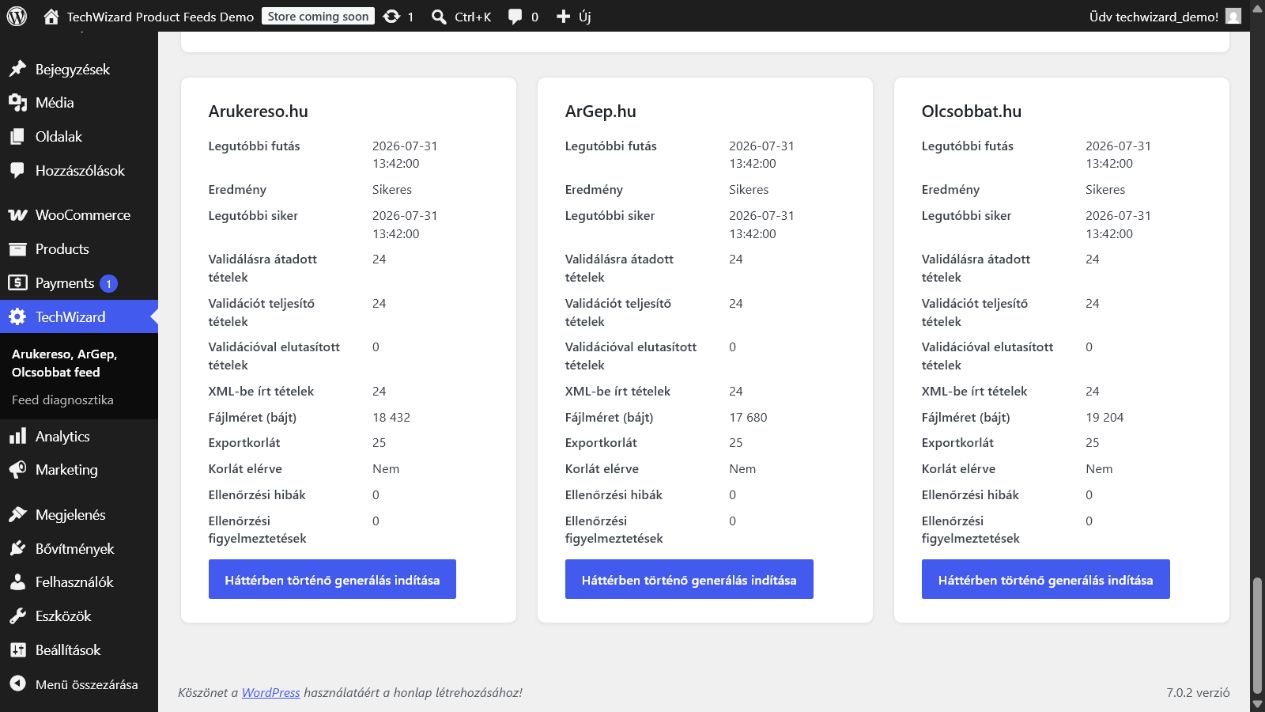Start background generation for Olcsobbat.hu
The image size is (1265, 712).
(x=1045, y=579)
